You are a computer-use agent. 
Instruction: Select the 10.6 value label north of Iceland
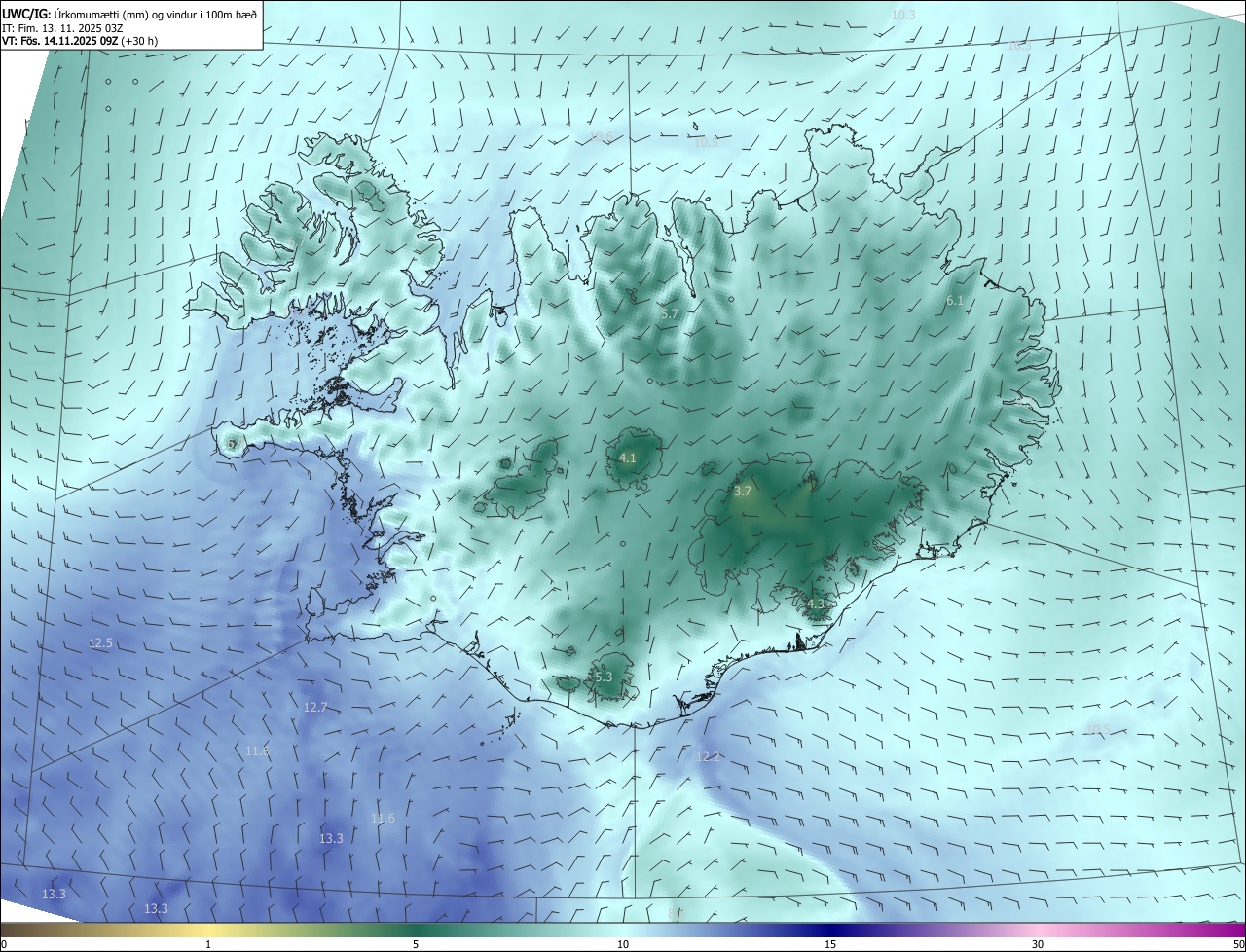click(x=601, y=137)
